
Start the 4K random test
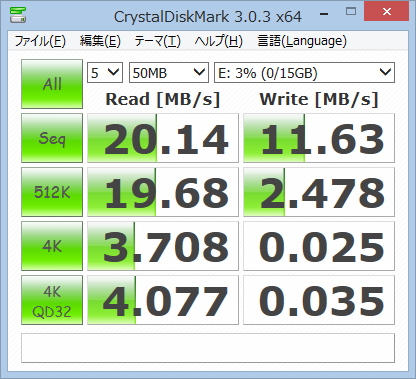tap(52, 246)
